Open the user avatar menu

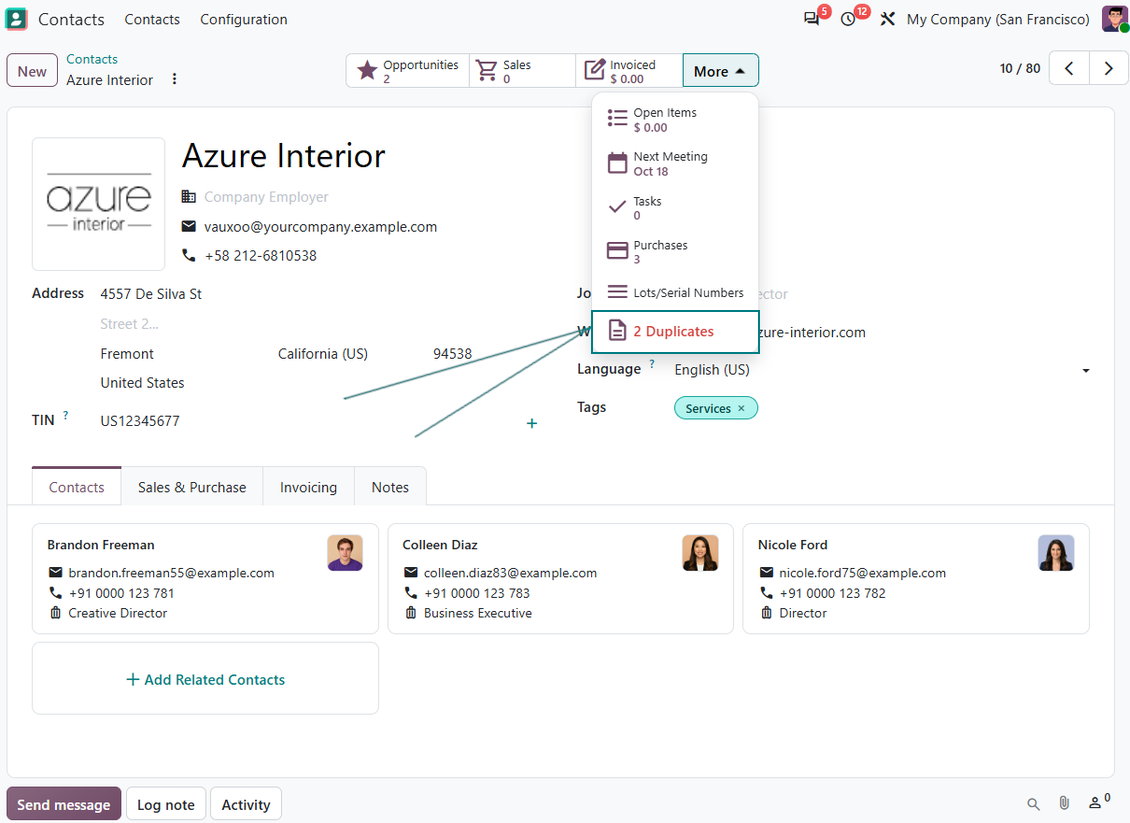click(x=1115, y=19)
